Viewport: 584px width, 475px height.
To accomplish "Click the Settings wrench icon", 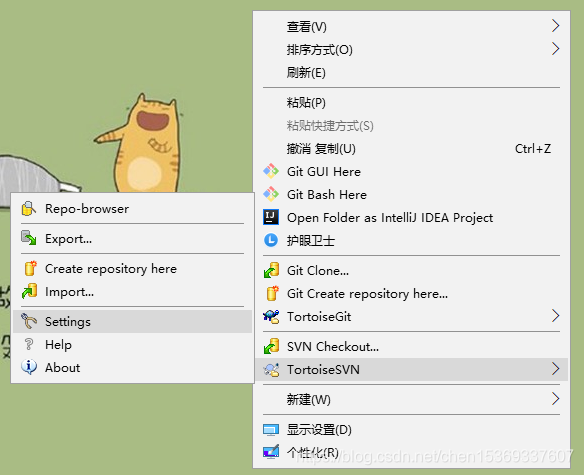I will click(x=29, y=321).
